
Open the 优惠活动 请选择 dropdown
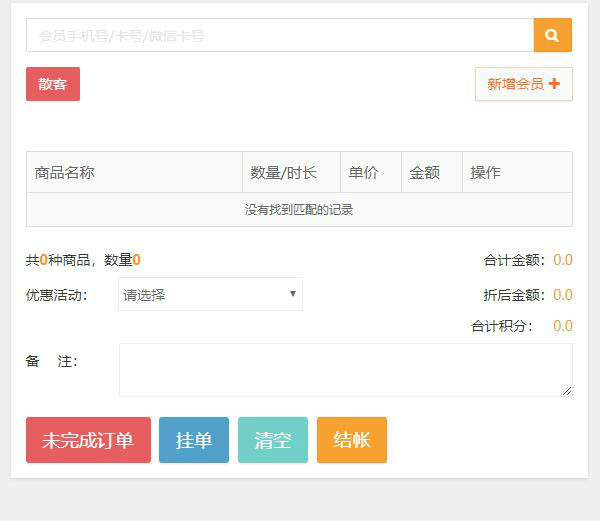(210, 294)
